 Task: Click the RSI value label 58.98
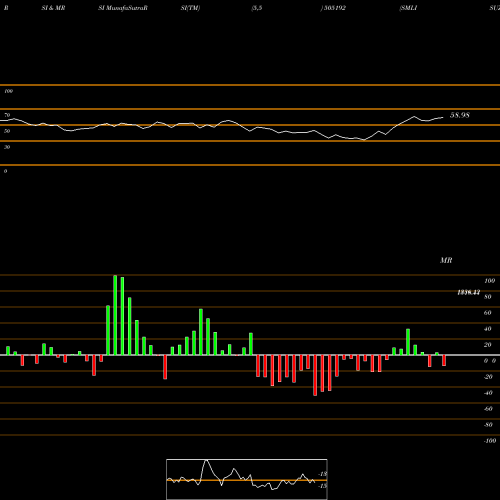tap(460, 115)
